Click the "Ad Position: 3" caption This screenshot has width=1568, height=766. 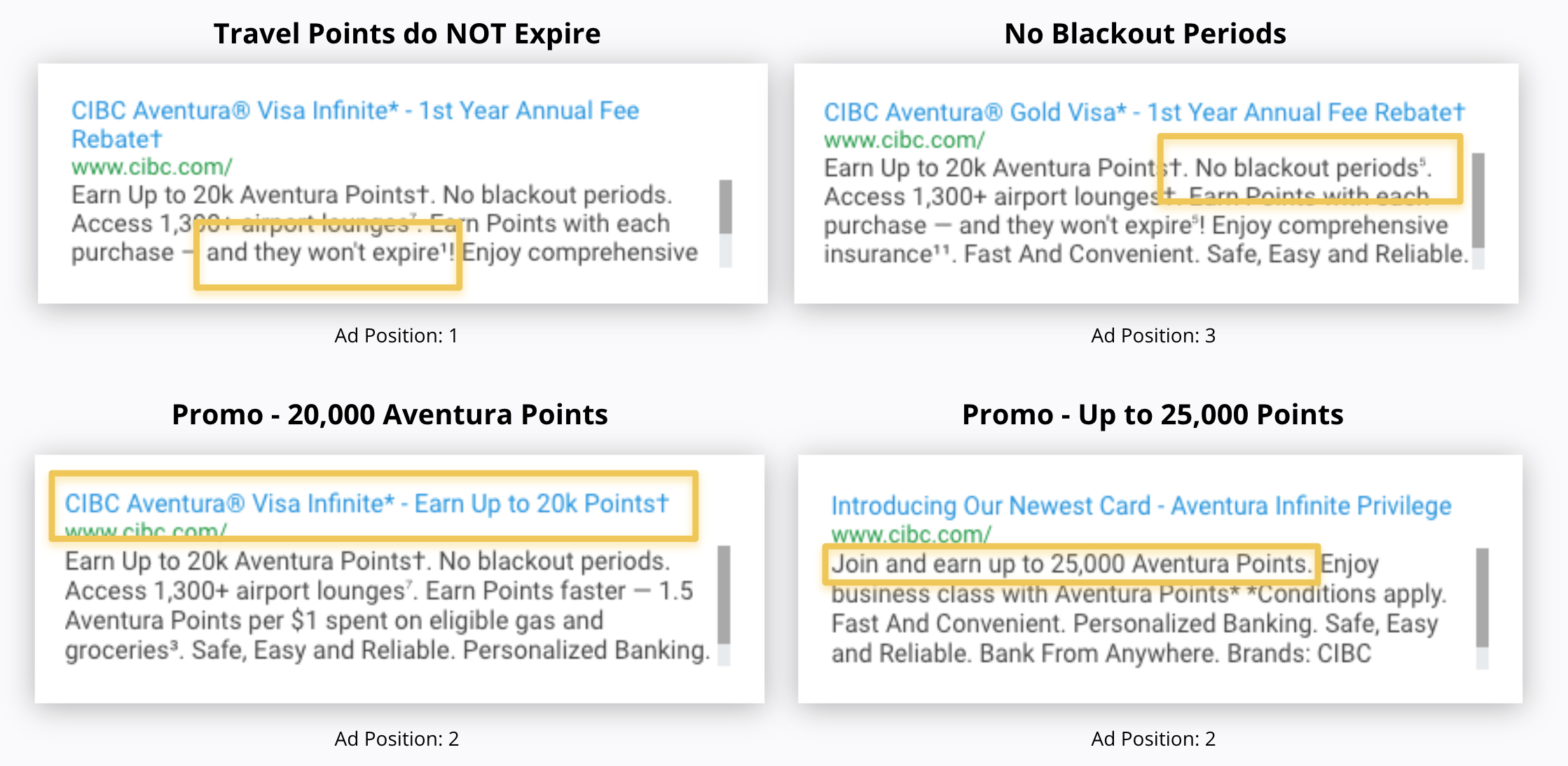(1153, 335)
